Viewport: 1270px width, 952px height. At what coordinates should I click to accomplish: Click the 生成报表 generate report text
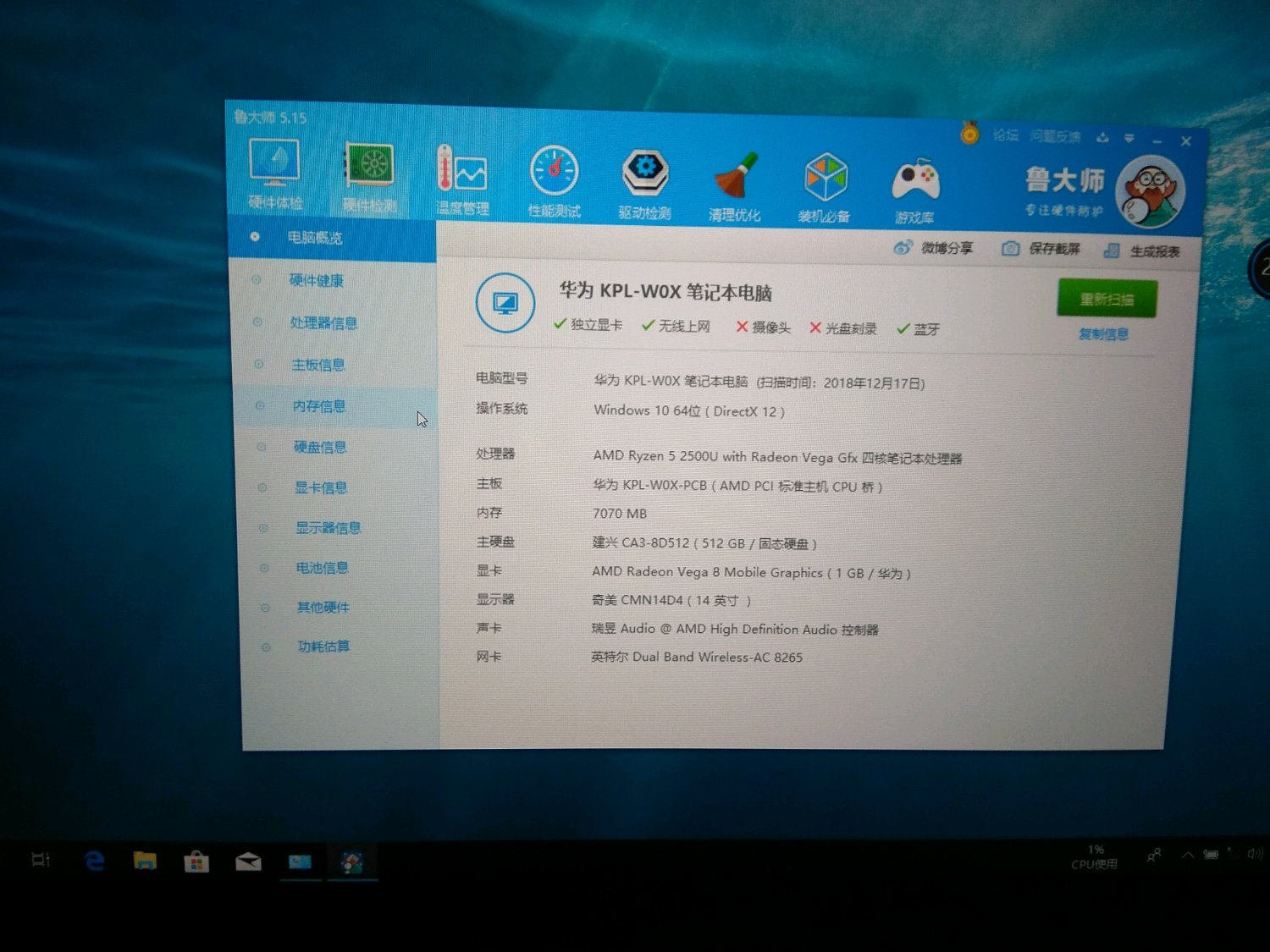click(x=1155, y=251)
